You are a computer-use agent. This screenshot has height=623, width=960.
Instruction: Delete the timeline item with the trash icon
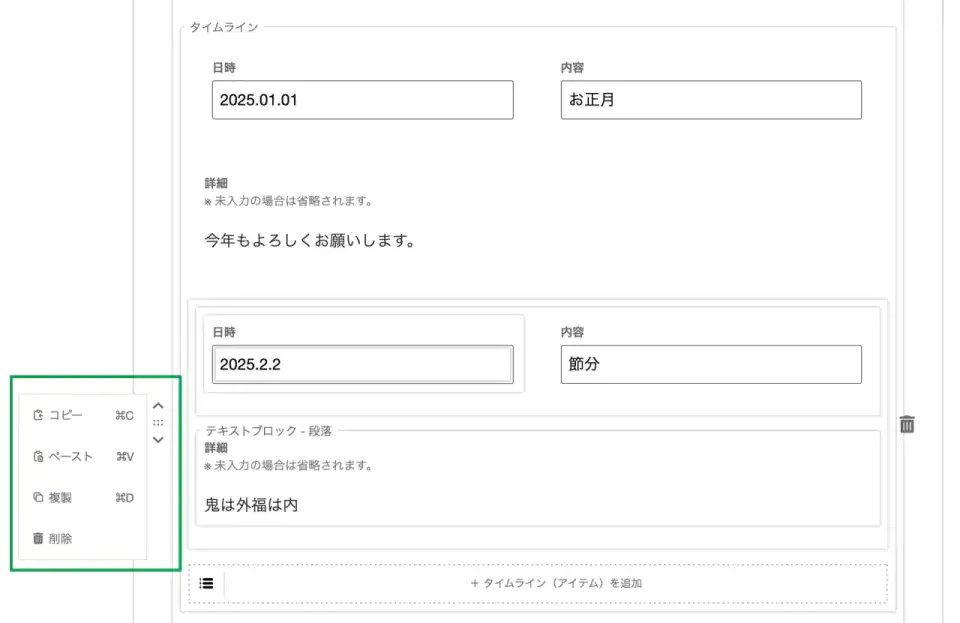pos(907,424)
